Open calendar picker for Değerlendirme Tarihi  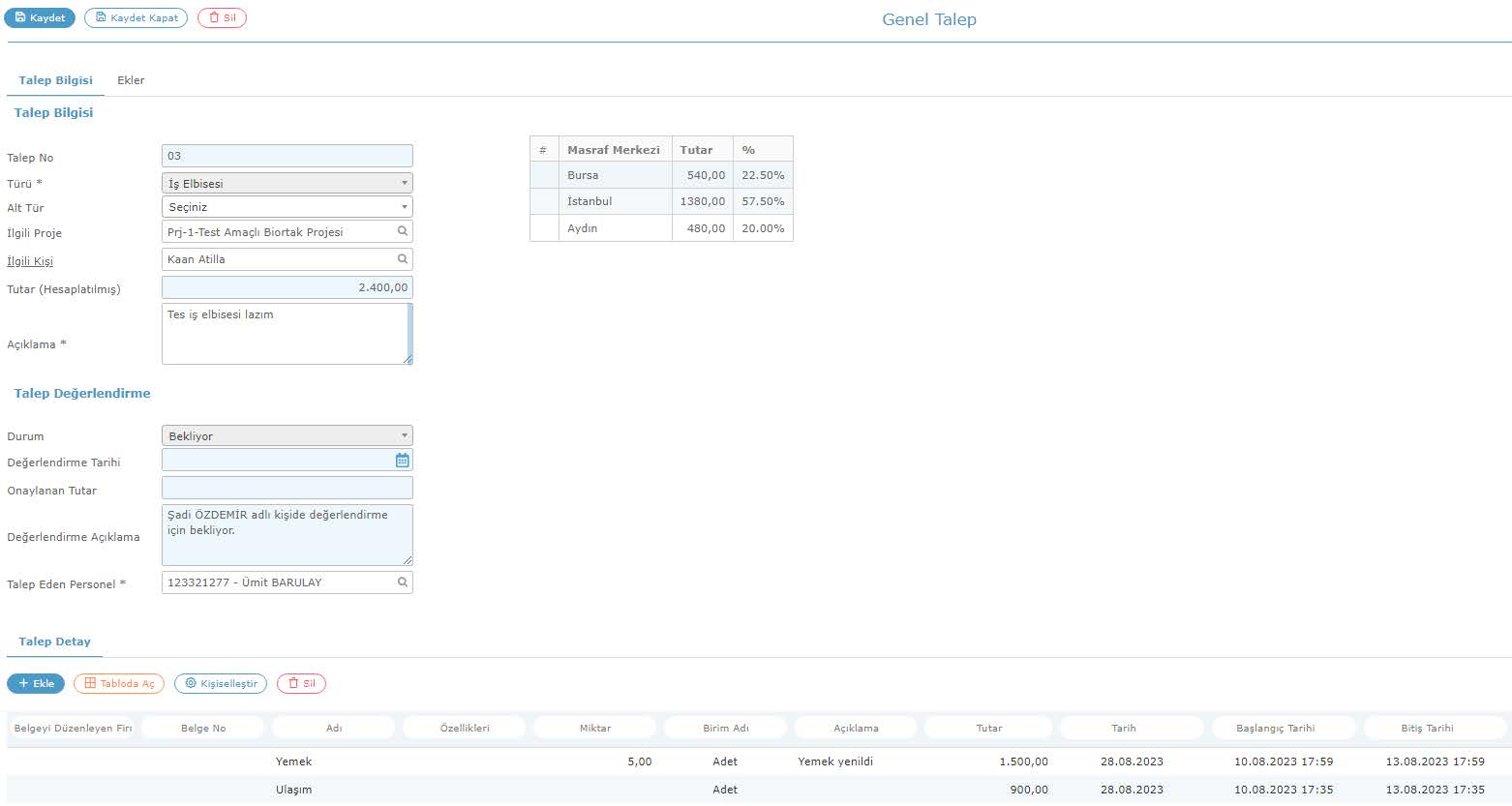[x=403, y=461]
